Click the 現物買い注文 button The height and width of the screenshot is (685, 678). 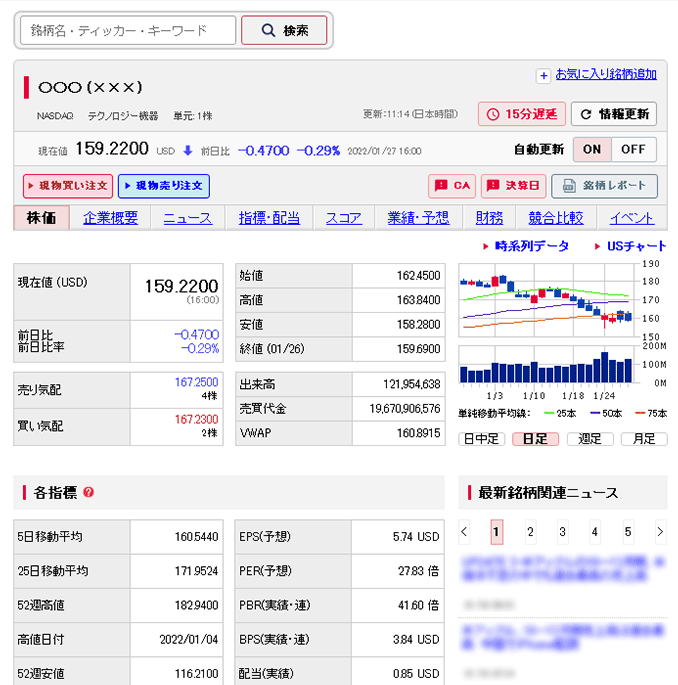pos(68,186)
